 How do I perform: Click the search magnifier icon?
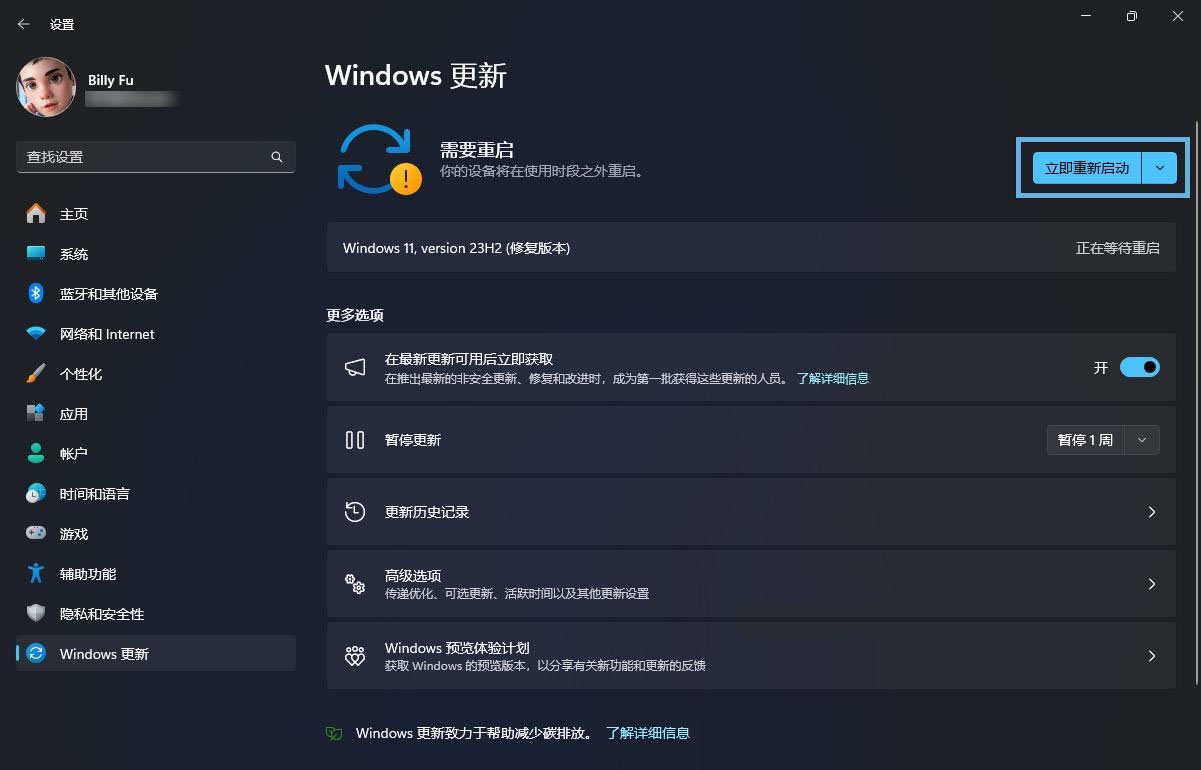277,157
